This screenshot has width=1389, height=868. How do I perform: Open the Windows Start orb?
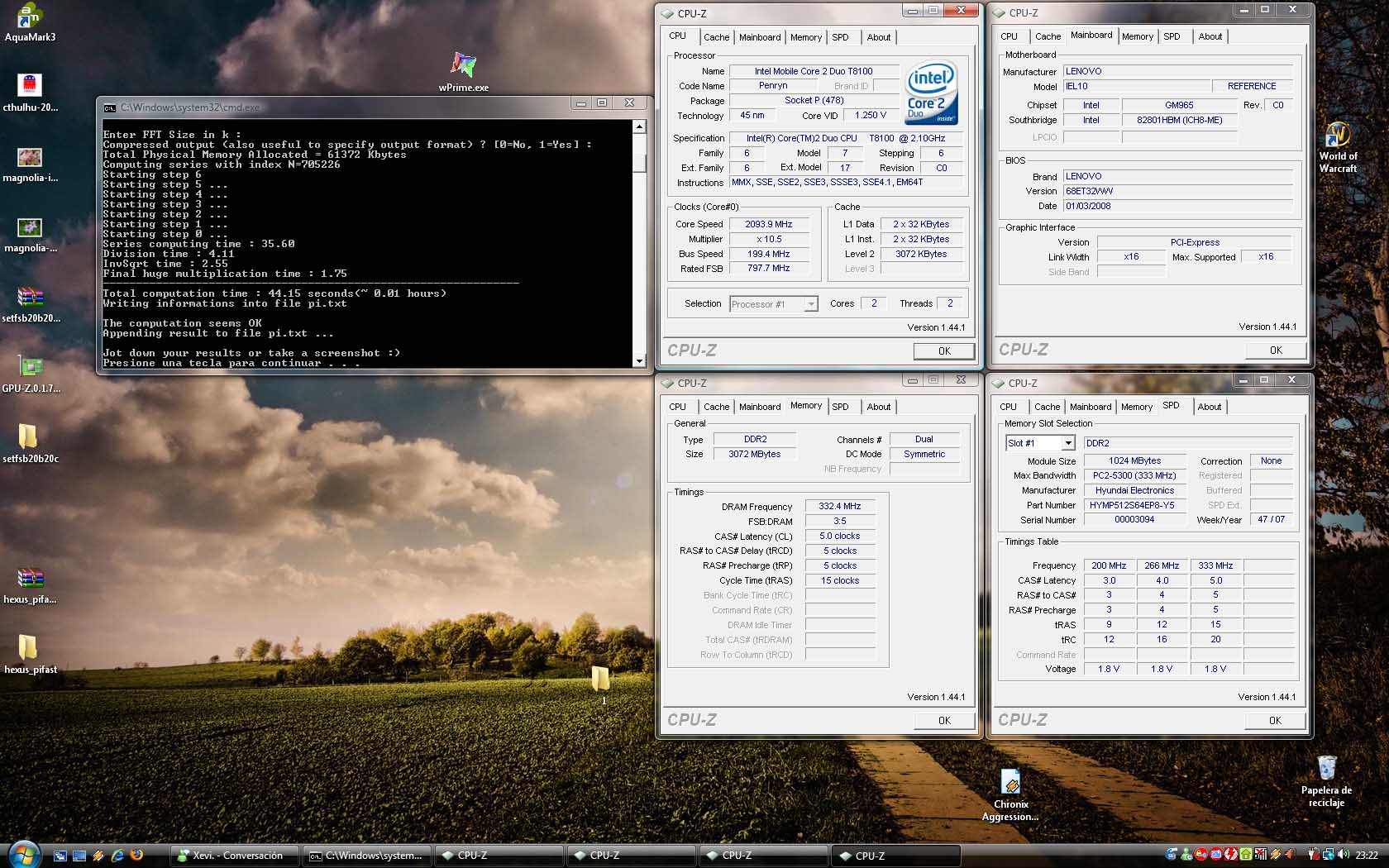point(23,855)
